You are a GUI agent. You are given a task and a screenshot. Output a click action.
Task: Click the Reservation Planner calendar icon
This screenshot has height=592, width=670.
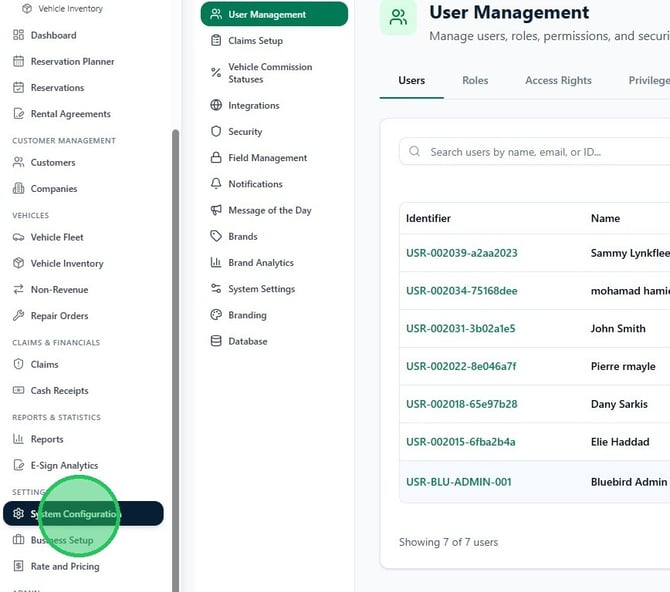point(18,61)
